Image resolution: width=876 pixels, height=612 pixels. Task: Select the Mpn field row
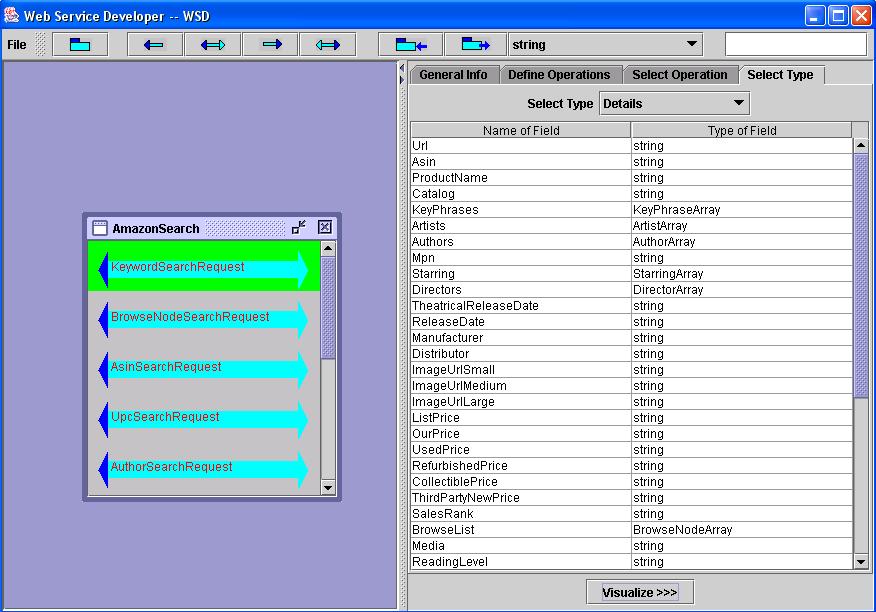[x=631, y=258]
